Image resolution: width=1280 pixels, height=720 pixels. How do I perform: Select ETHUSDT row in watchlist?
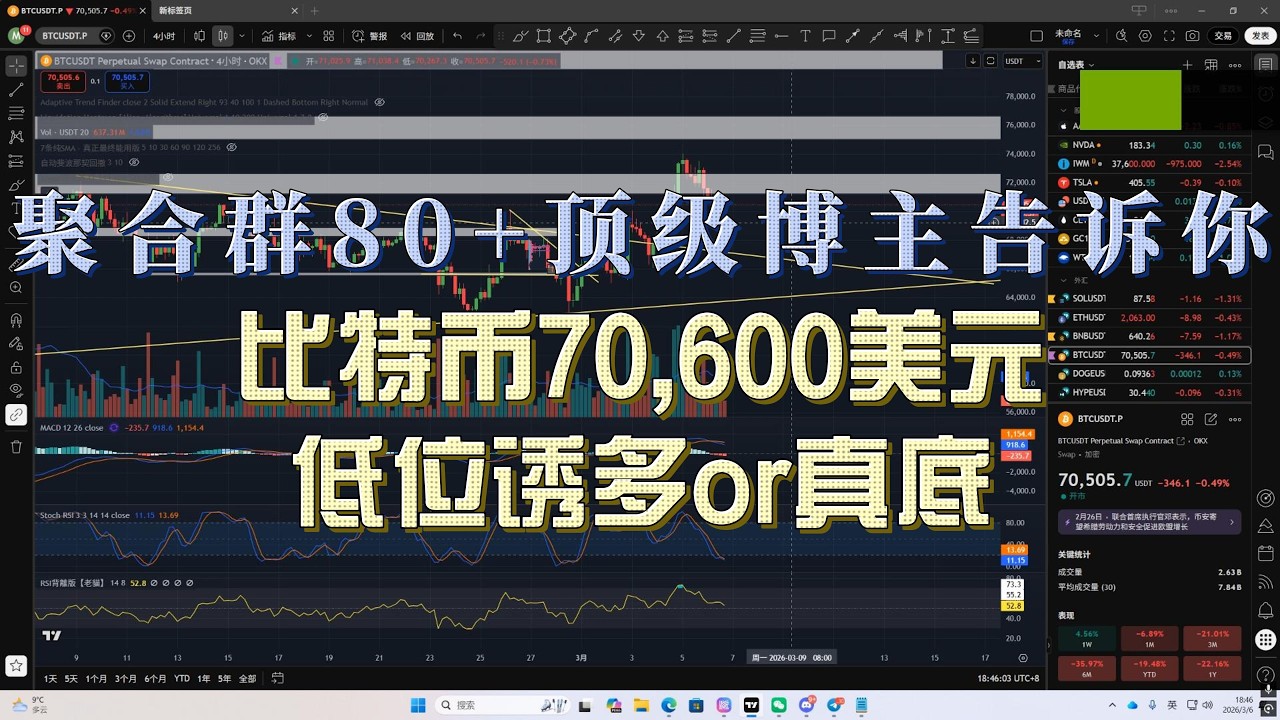pyautogui.click(x=1150, y=317)
